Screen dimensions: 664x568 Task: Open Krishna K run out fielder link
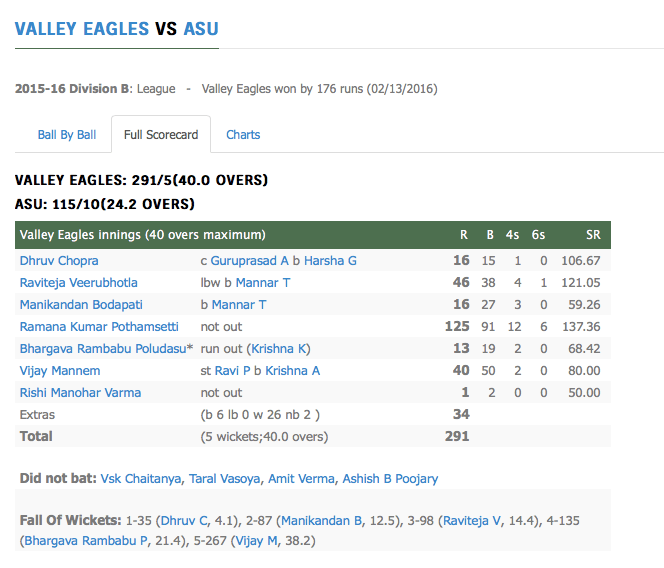[280, 348]
